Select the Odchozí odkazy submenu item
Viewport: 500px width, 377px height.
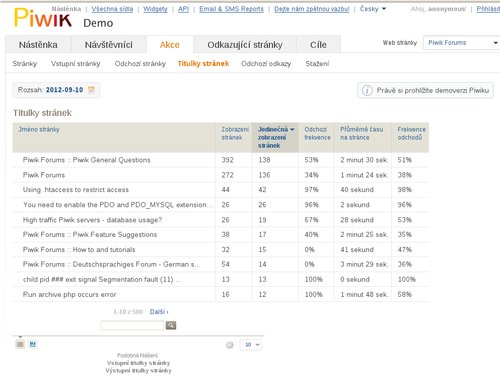266,64
